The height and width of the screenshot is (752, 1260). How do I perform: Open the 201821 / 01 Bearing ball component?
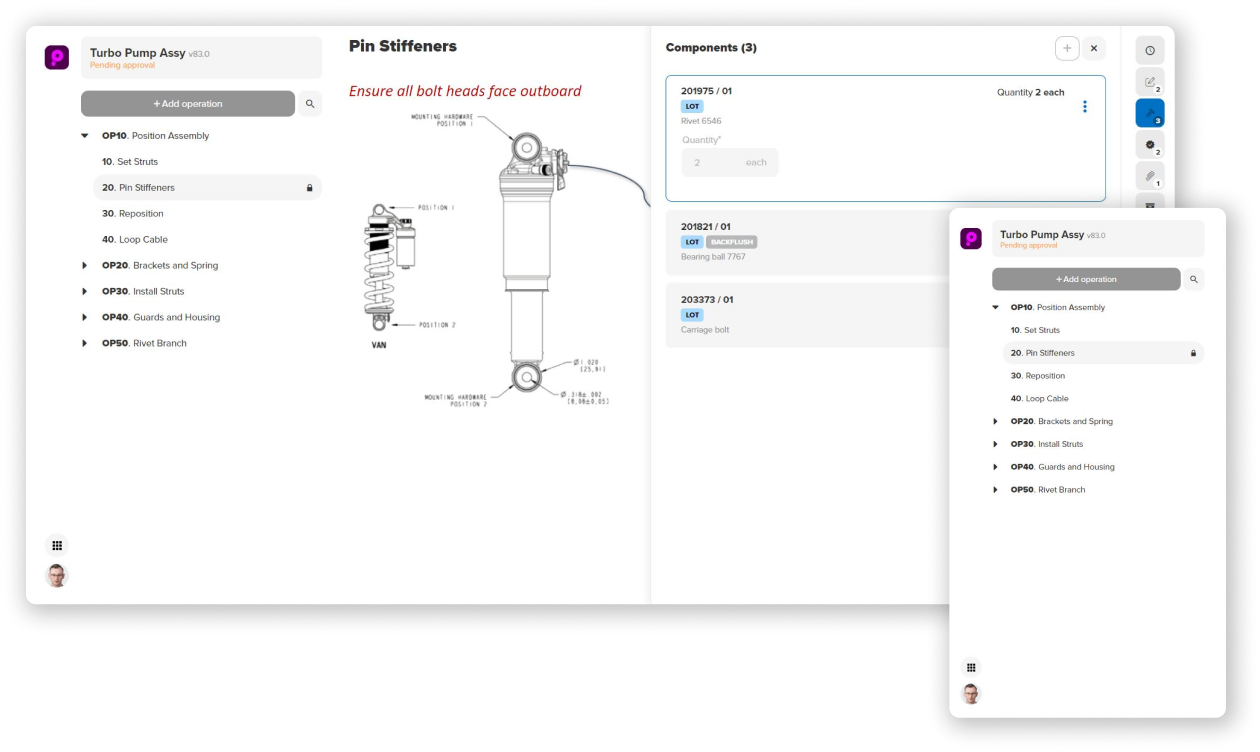808,242
